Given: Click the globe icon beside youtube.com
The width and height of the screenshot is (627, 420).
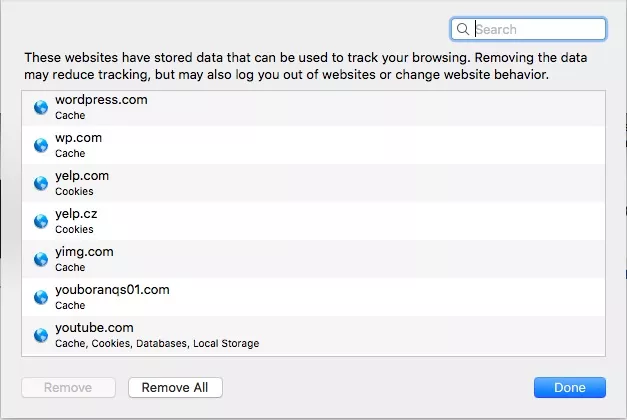Looking at the screenshot, I should pos(41,336).
